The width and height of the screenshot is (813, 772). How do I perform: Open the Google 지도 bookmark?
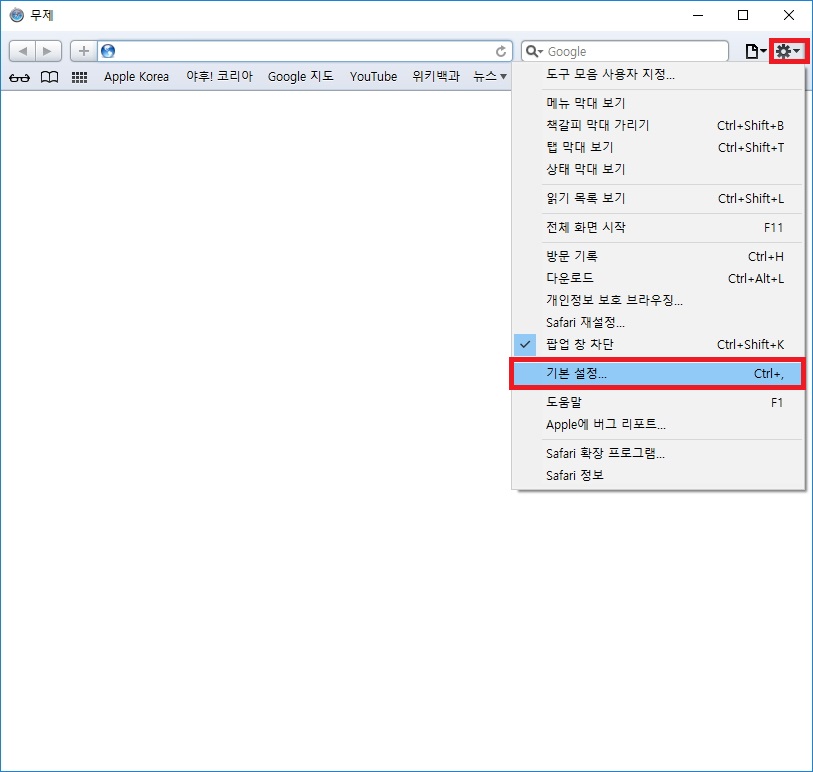coord(300,77)
